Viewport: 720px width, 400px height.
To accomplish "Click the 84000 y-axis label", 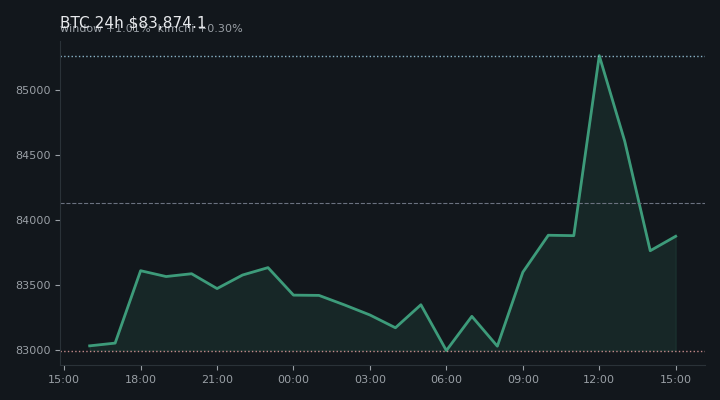I will click(33, 220).
